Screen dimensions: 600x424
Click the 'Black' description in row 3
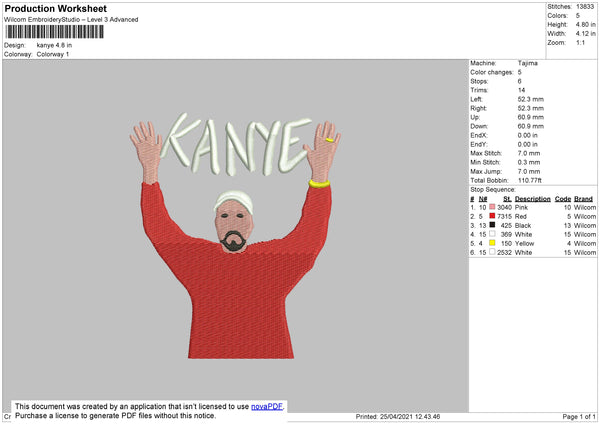523,225
